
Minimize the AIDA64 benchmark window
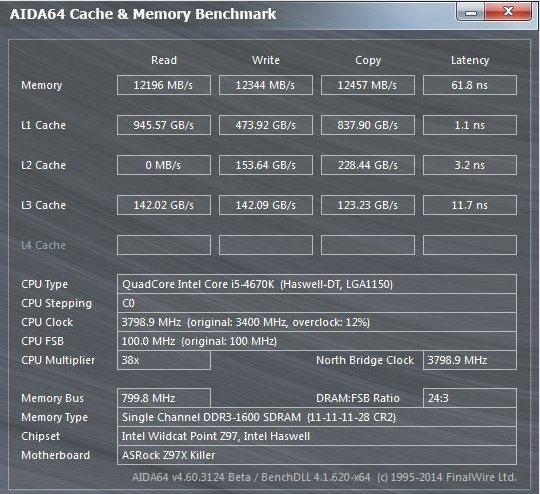[x=471, y=12]
